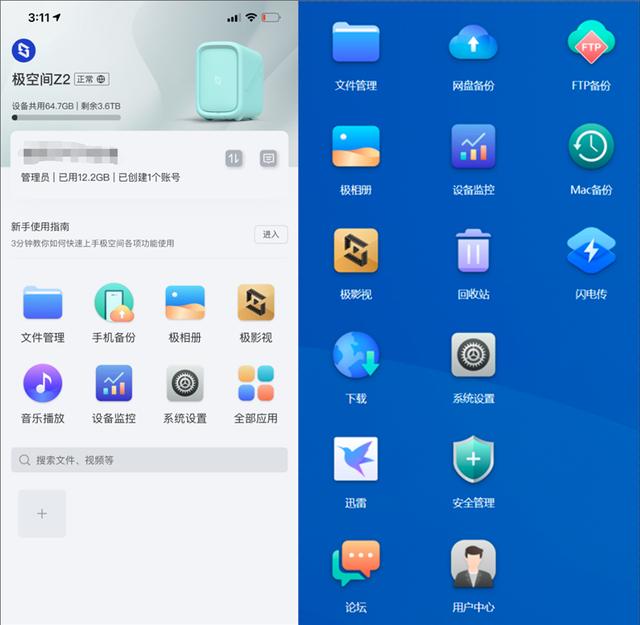This screenshot has height=625, width=640.
Task: Select the 极空间Z2 device name
Action: pyautogui.click(x=41, y=79)
